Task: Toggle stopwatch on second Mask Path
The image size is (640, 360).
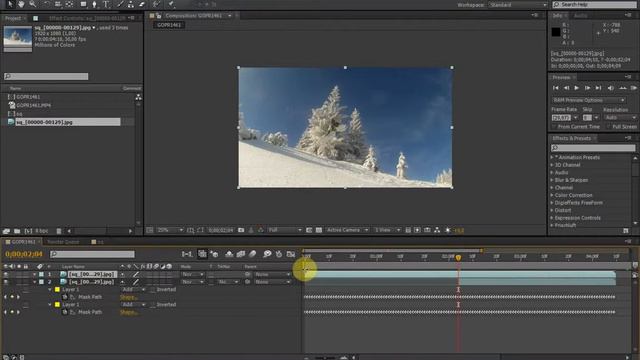Action: click(64, 312)
